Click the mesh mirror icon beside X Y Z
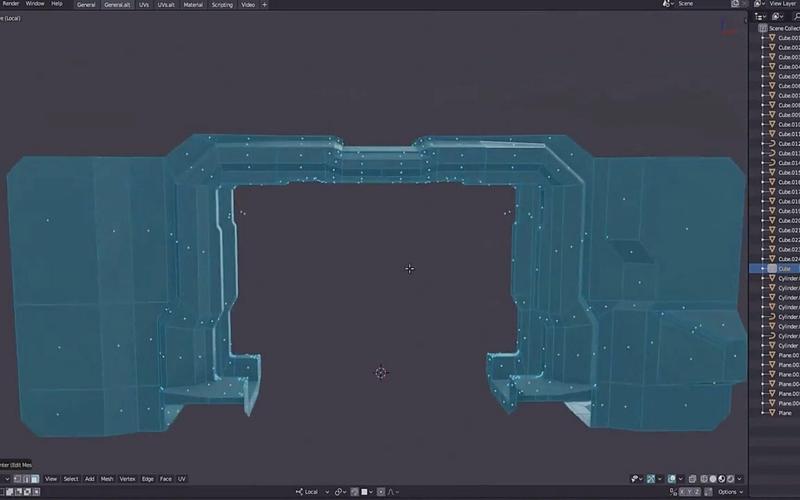 (x=673, y=492)
